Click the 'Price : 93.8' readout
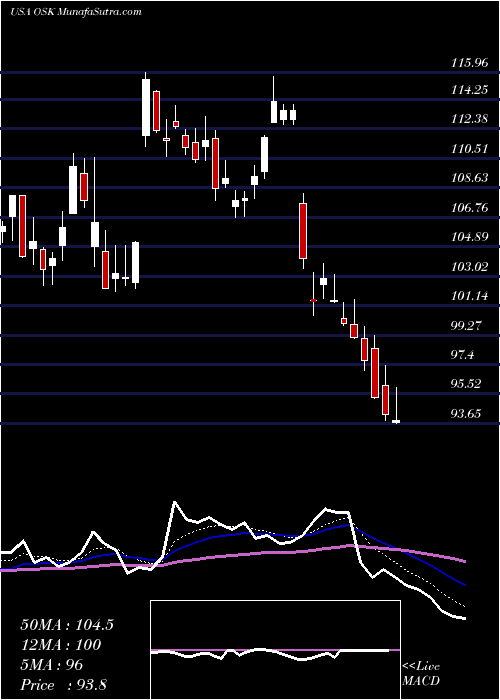This screenshot has width=500, height=700. tap(63, 685)
